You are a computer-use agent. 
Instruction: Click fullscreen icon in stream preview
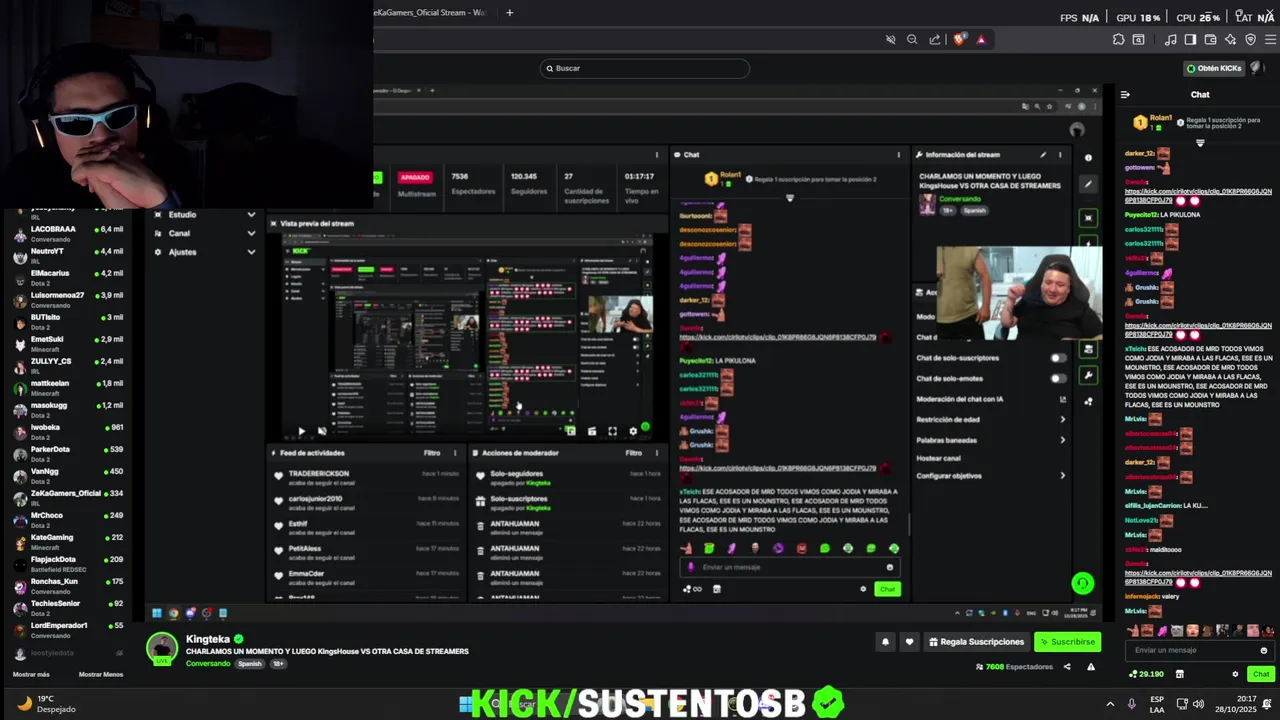612,431
